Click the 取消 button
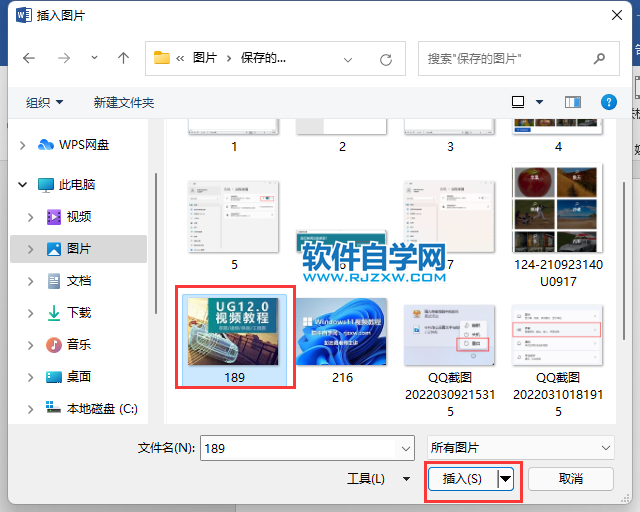The image size is (640, 512). (x=571, y=479)
